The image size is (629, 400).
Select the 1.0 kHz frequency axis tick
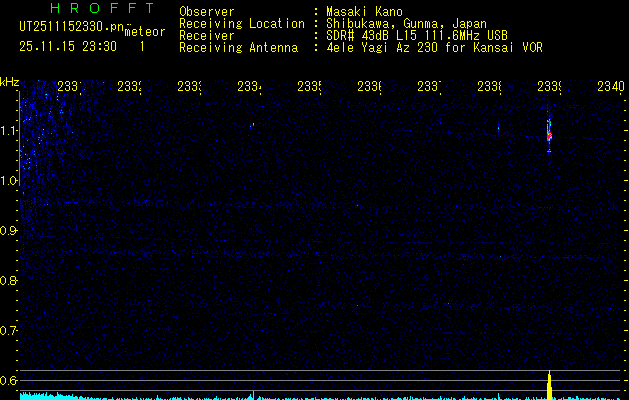click(x=9, y=180)
